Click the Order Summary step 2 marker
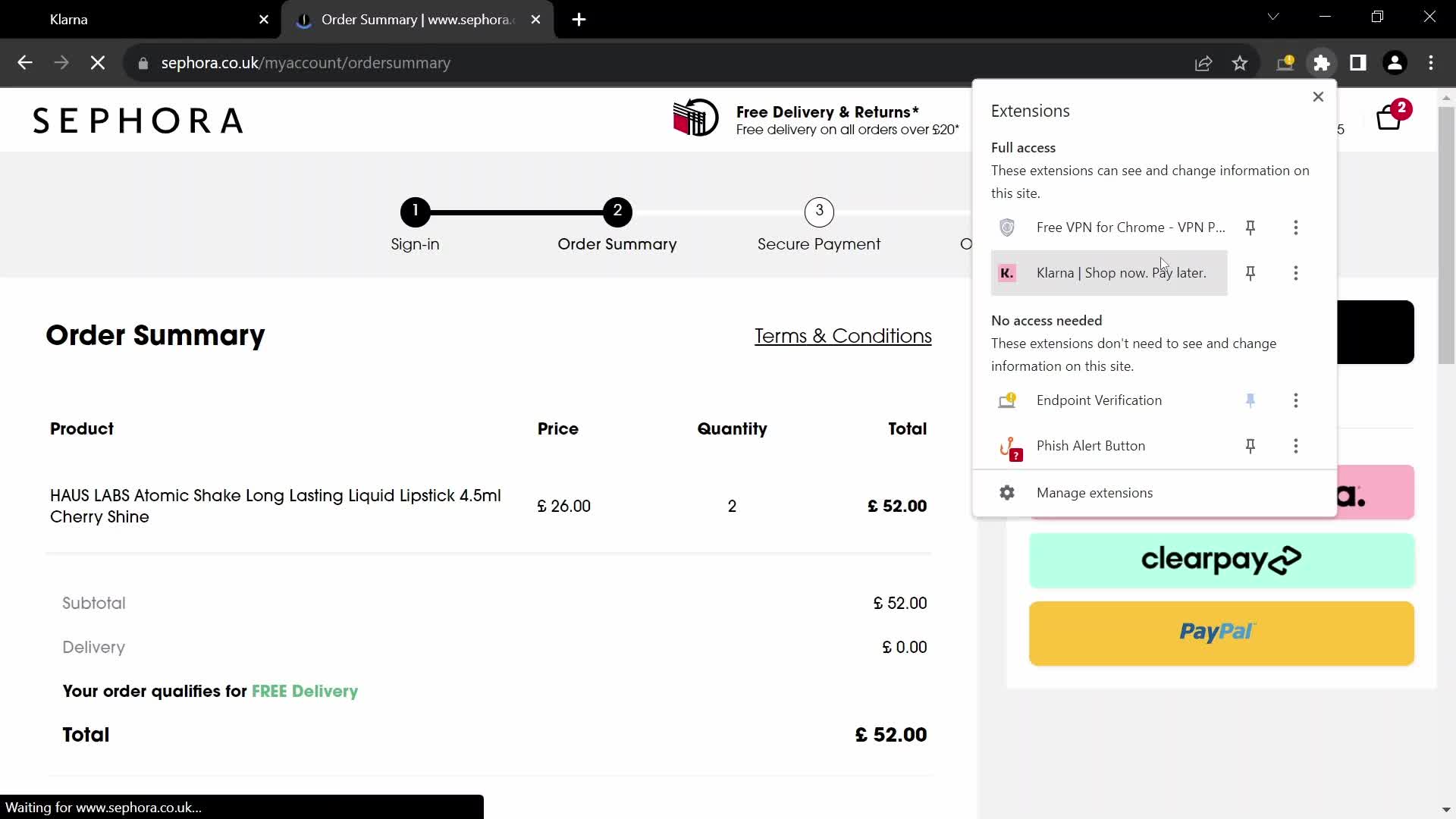This screenshot has width=1456, height=819. (617, 212)
